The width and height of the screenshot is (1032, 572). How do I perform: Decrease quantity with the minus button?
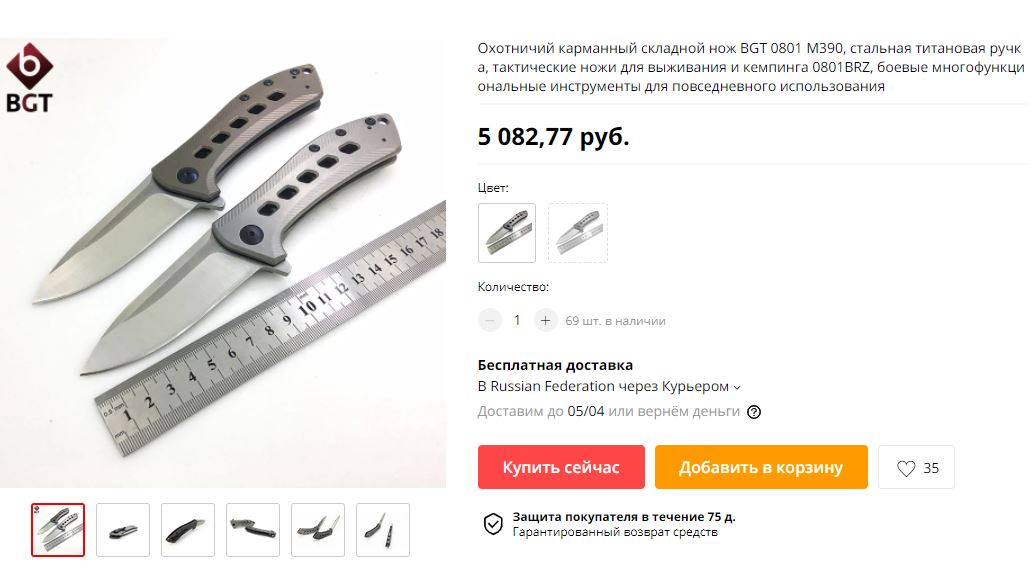(490, 321)
